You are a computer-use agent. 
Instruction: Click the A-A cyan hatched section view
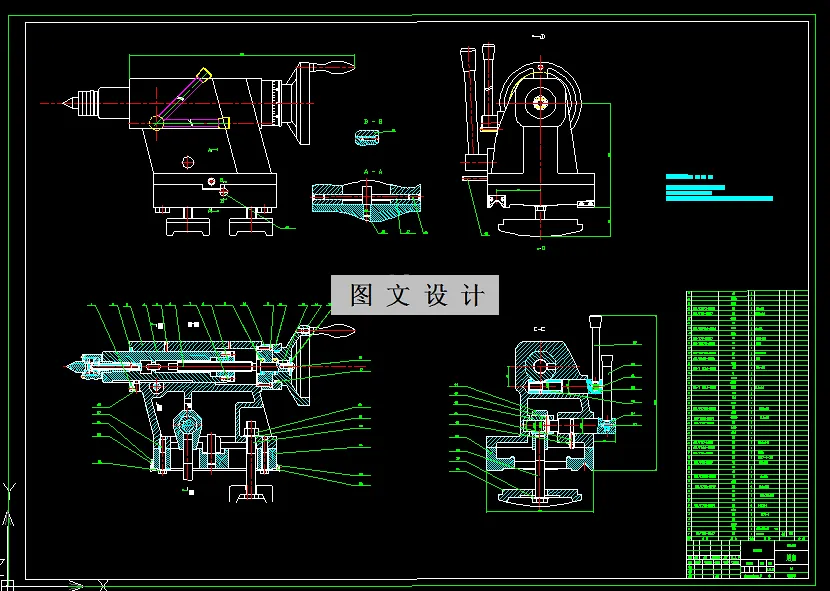[366, 202]
